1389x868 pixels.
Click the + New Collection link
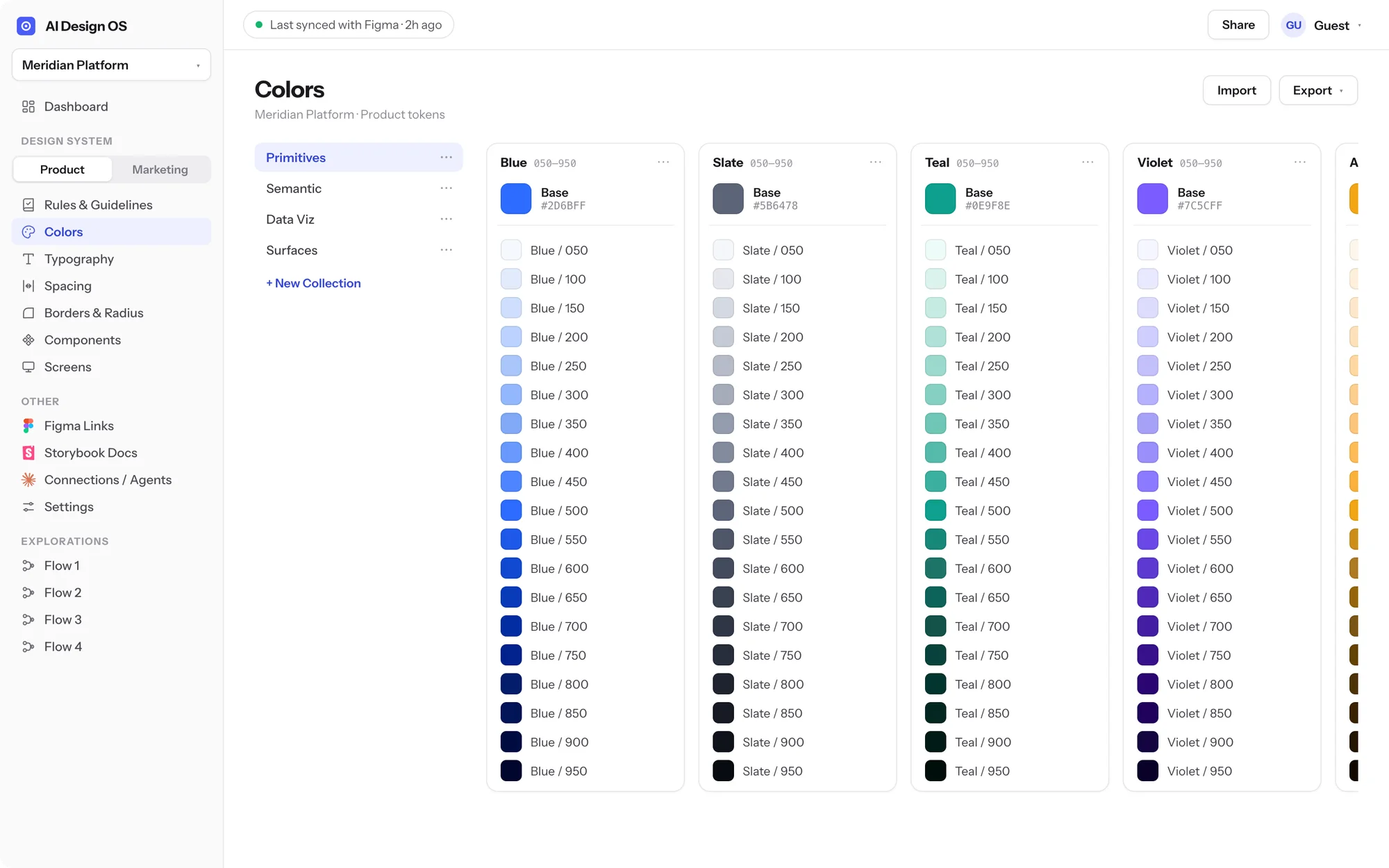[x=313, y=283]
